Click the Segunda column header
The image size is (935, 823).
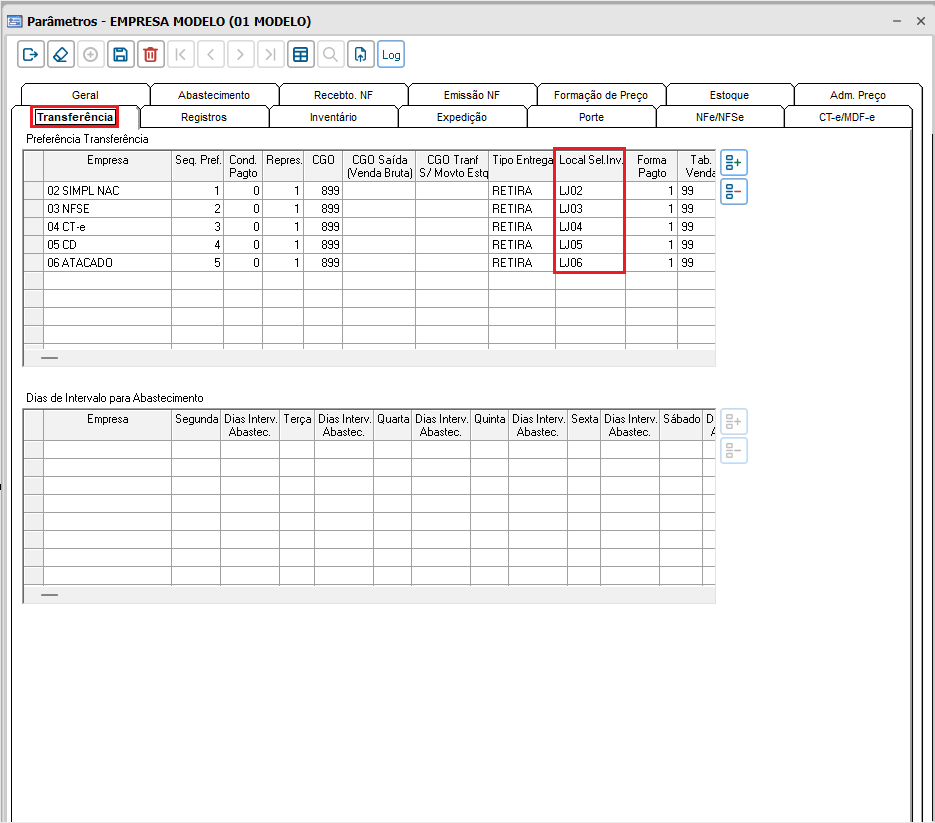(x=196, y=425)
